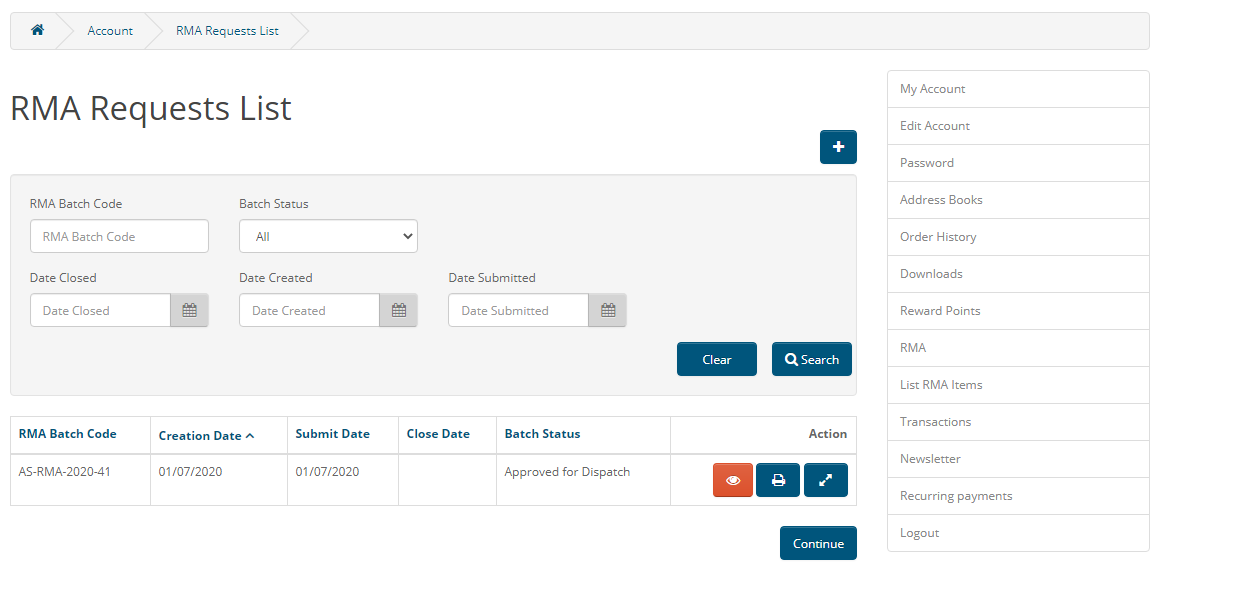This screenshot has height=599, width=1245.
Task: Click the Continue button
Action: point(818,543)
